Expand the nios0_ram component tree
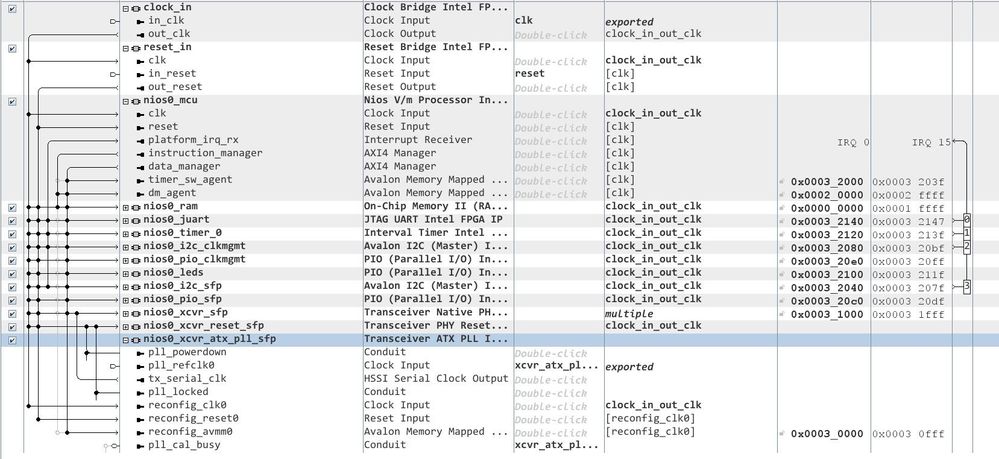Image resolution: width=999 pixels, height=459 pixels. click(126, 207)
